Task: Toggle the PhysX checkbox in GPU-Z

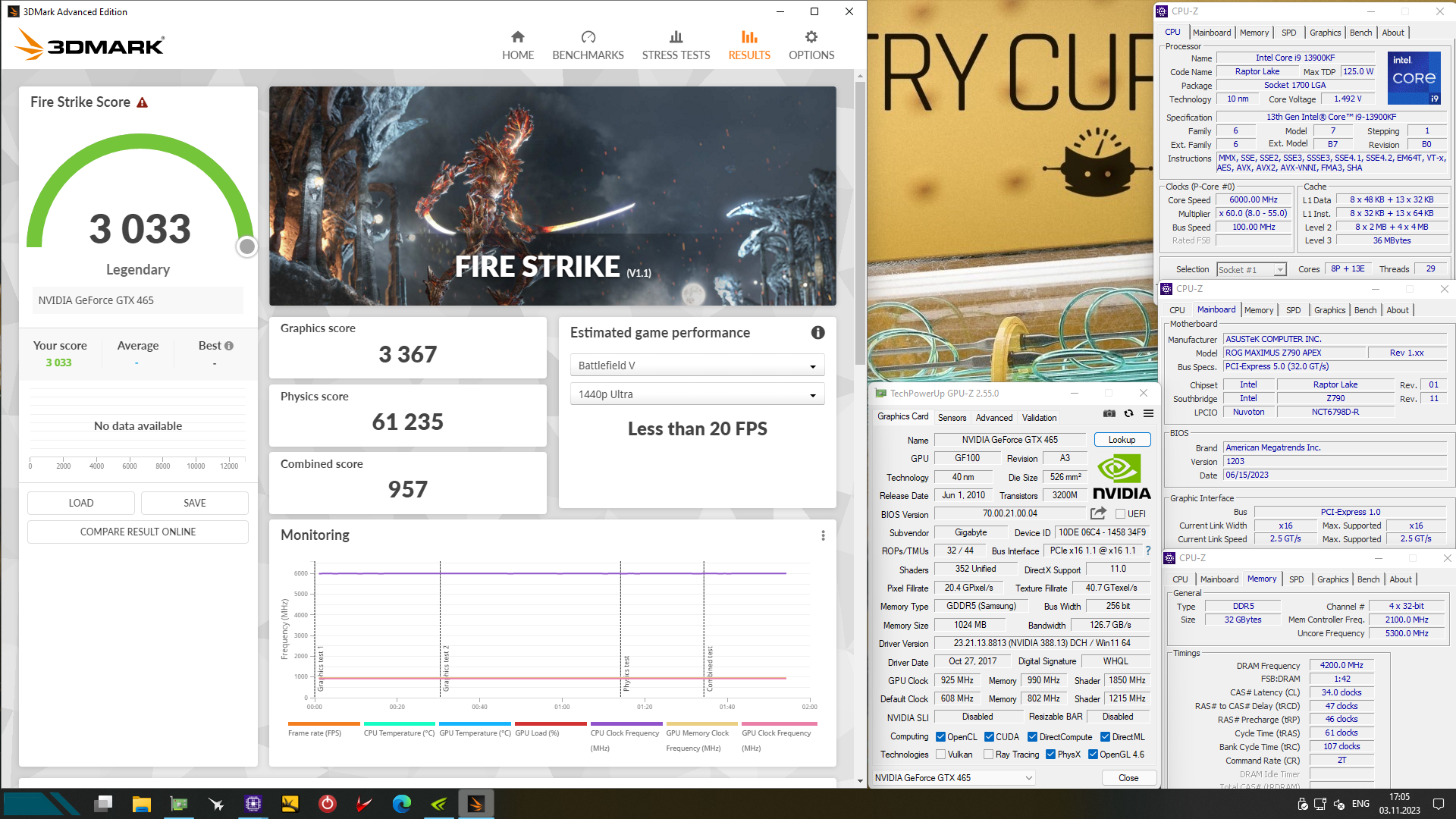Action: [x=1050, y=755]
